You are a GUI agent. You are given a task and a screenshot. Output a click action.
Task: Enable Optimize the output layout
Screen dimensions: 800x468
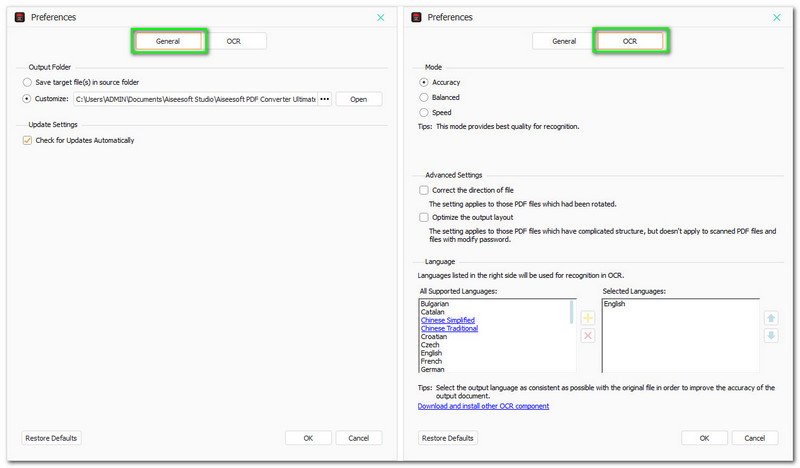click(423, 217)
